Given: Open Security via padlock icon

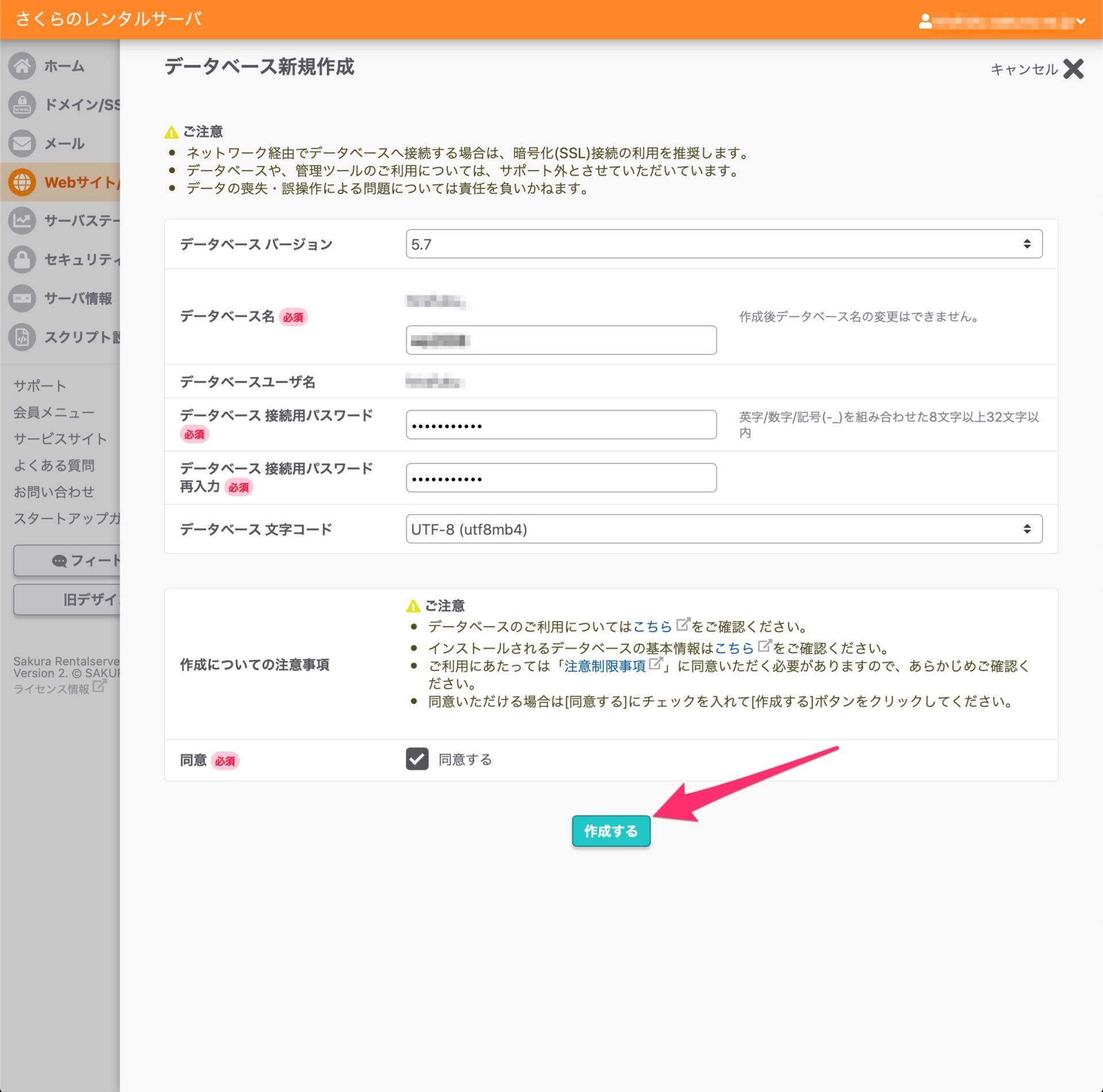Looking at the screenshot, I should point(22,259).
